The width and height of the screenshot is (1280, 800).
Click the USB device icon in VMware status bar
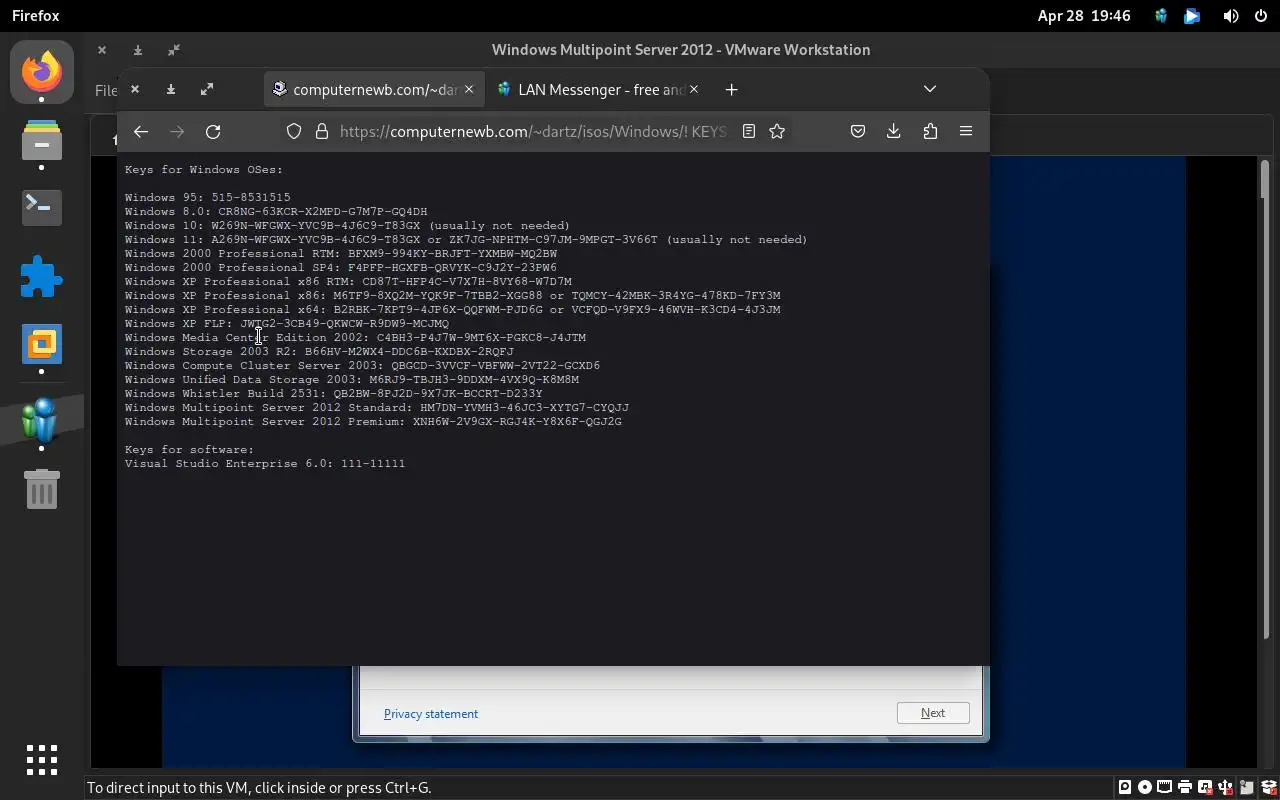pos(1225,787)
